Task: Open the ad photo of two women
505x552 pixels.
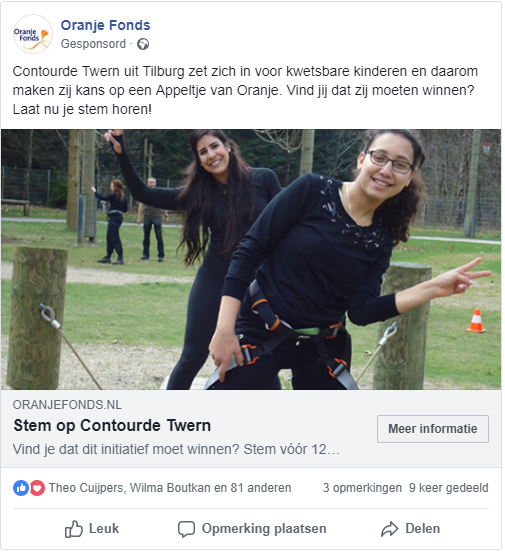Action: pyautogui.click(x=251, y=259)
